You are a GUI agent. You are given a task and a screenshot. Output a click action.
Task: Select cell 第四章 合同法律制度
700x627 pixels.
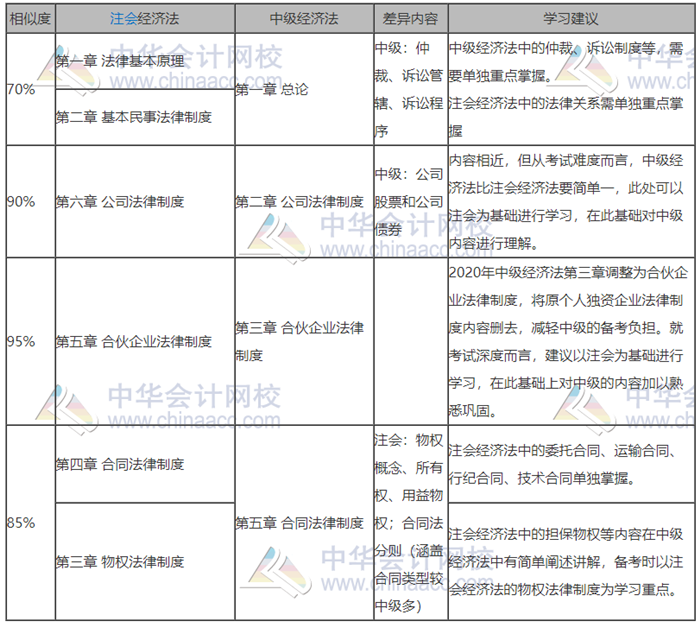[x=145, y=464]
